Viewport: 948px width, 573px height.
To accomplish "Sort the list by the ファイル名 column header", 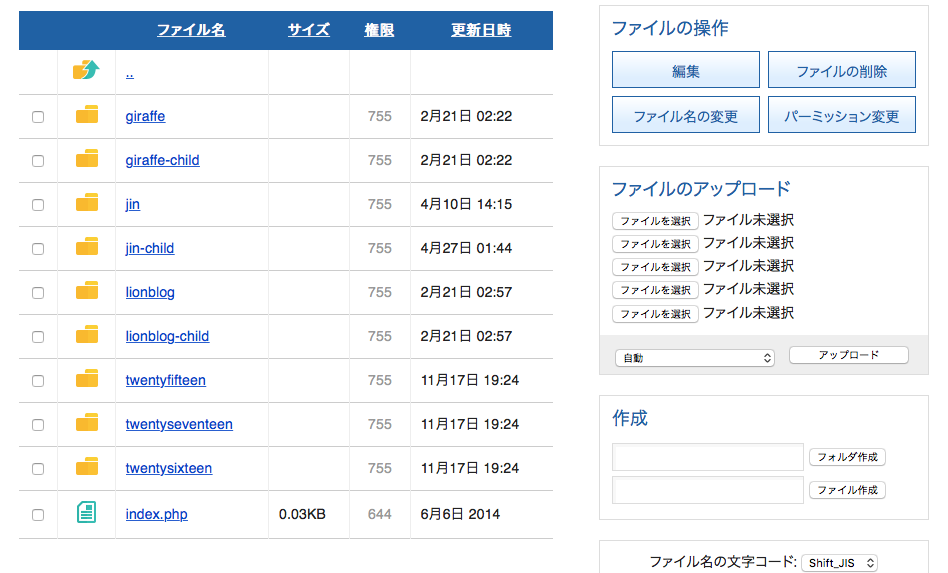I will (x=191, y=30).
